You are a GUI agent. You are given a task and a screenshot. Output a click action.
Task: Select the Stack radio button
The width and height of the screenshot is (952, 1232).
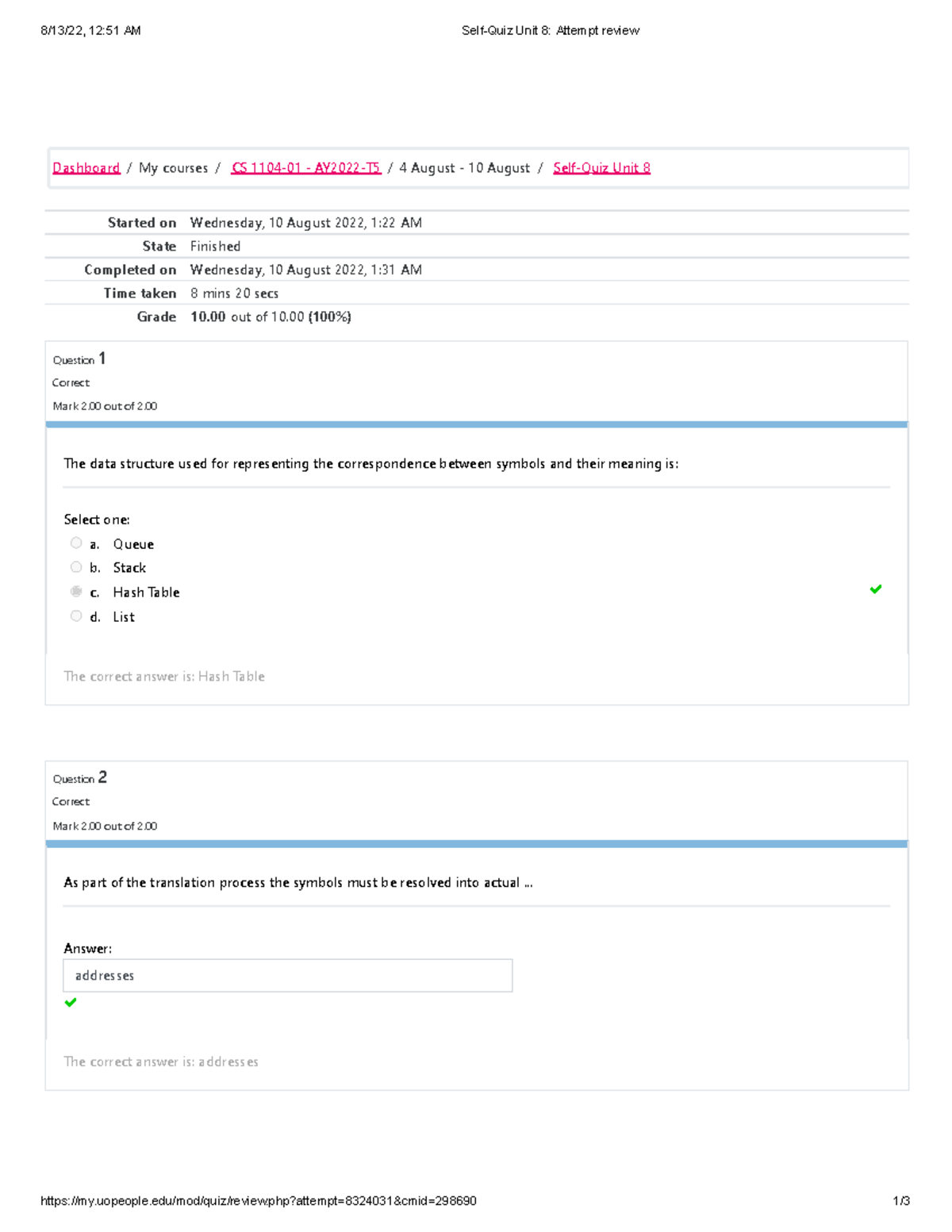point(76,567)
